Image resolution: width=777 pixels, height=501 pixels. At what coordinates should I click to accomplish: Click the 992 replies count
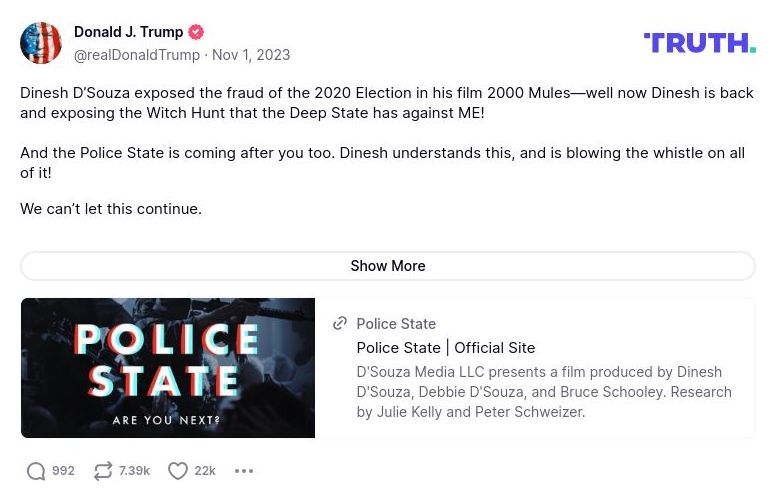[63, 471]
